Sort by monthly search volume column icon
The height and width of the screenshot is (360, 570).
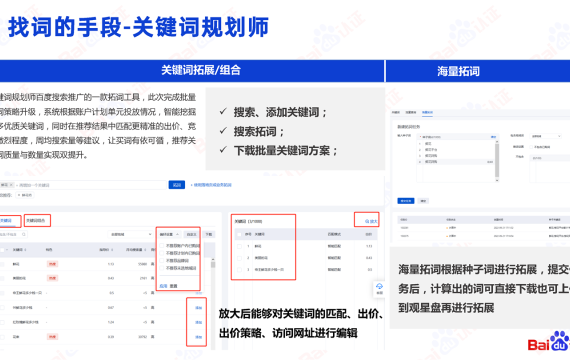(x=145, y=250)
